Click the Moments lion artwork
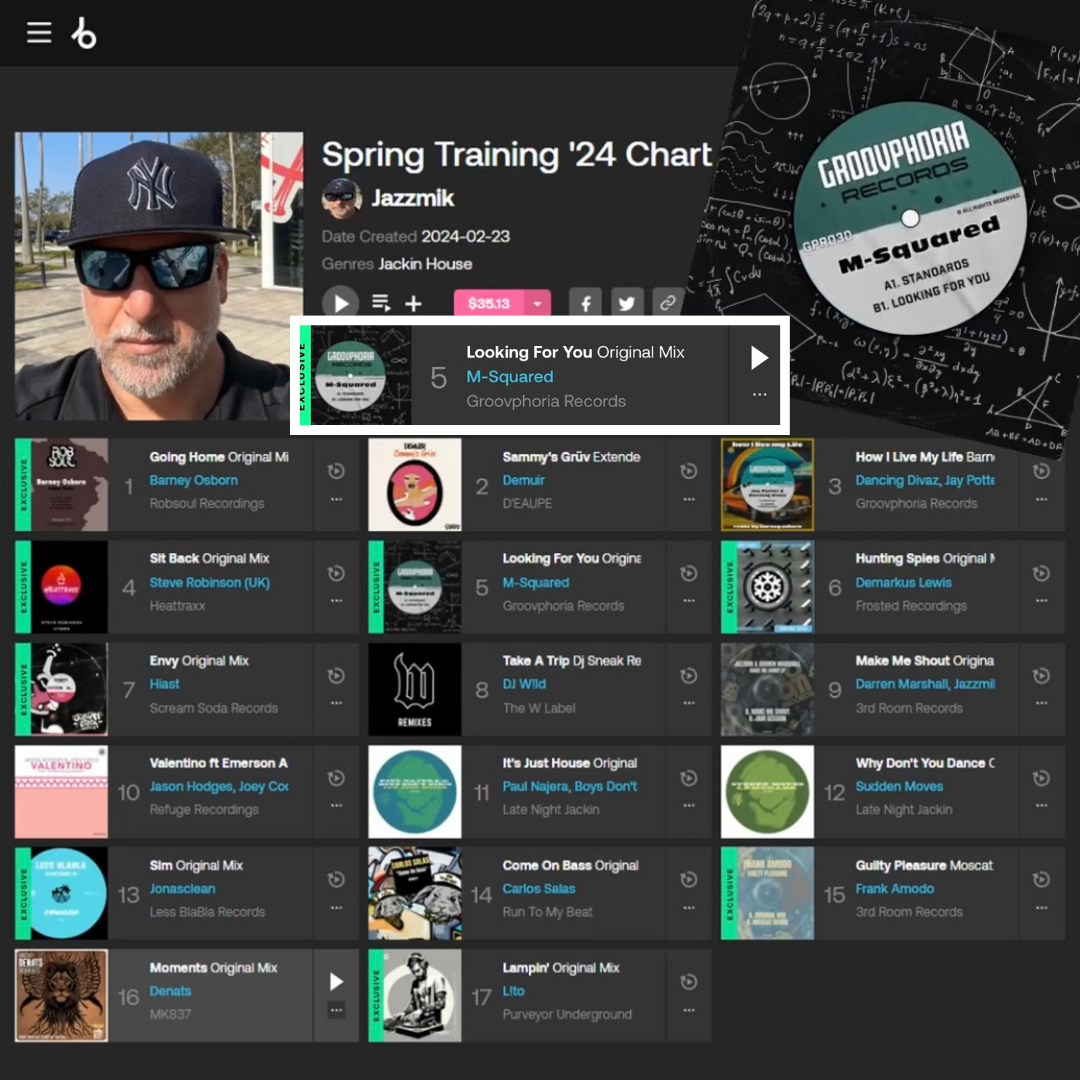 (61, 995)
